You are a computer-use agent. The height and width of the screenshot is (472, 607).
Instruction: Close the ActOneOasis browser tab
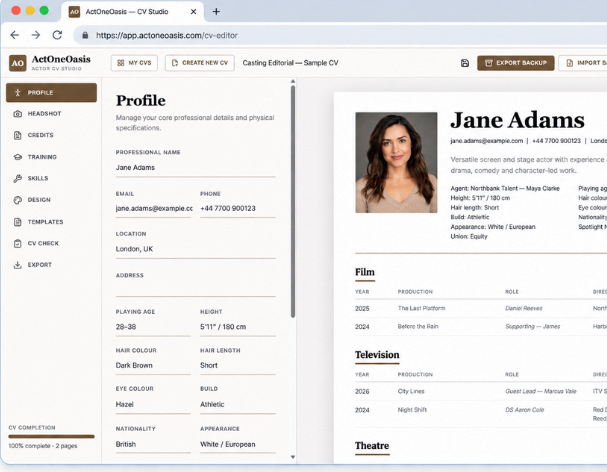tap(194, 12)
